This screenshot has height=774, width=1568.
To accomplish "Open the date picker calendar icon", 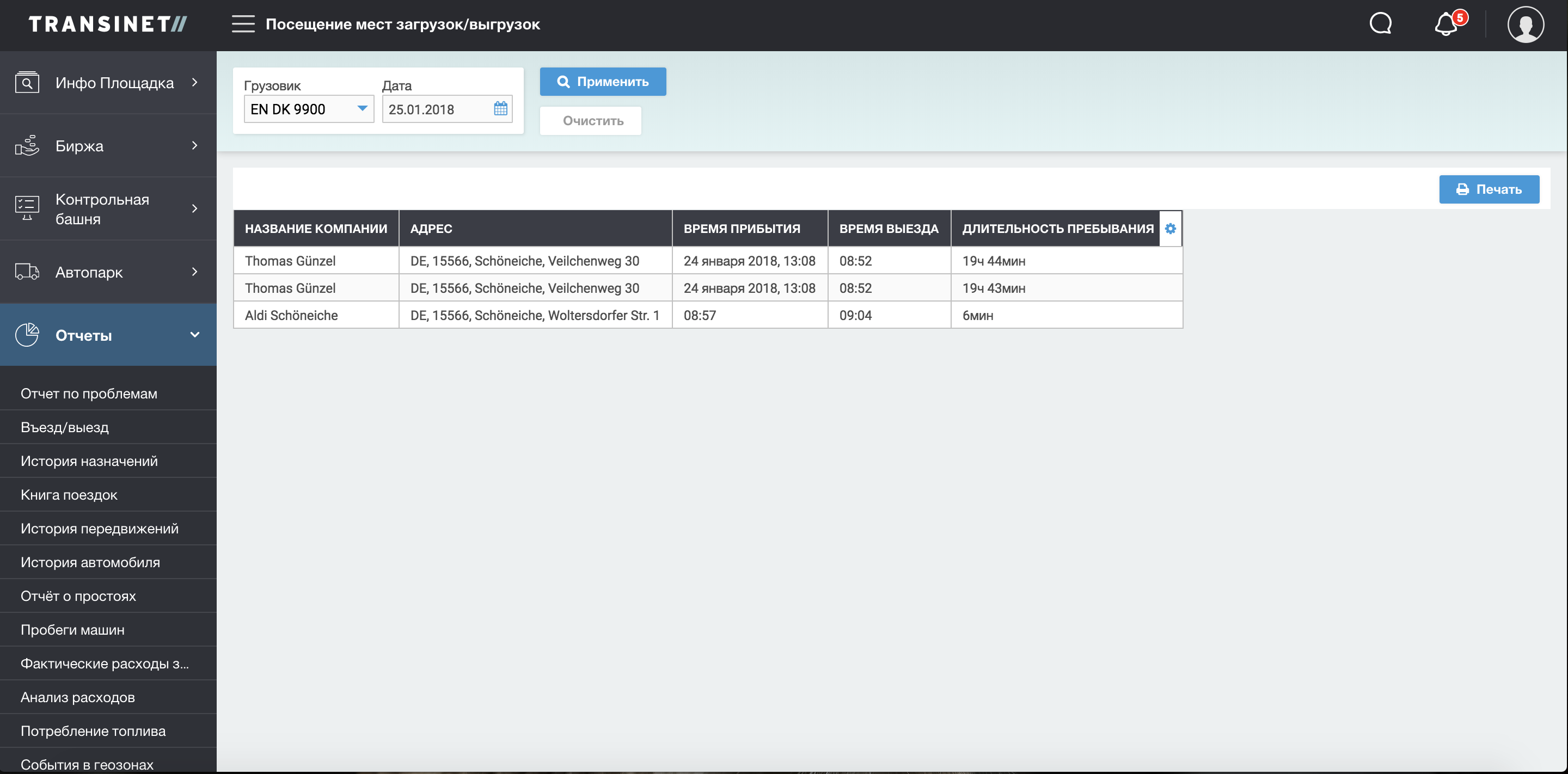I will pos(500,109).
